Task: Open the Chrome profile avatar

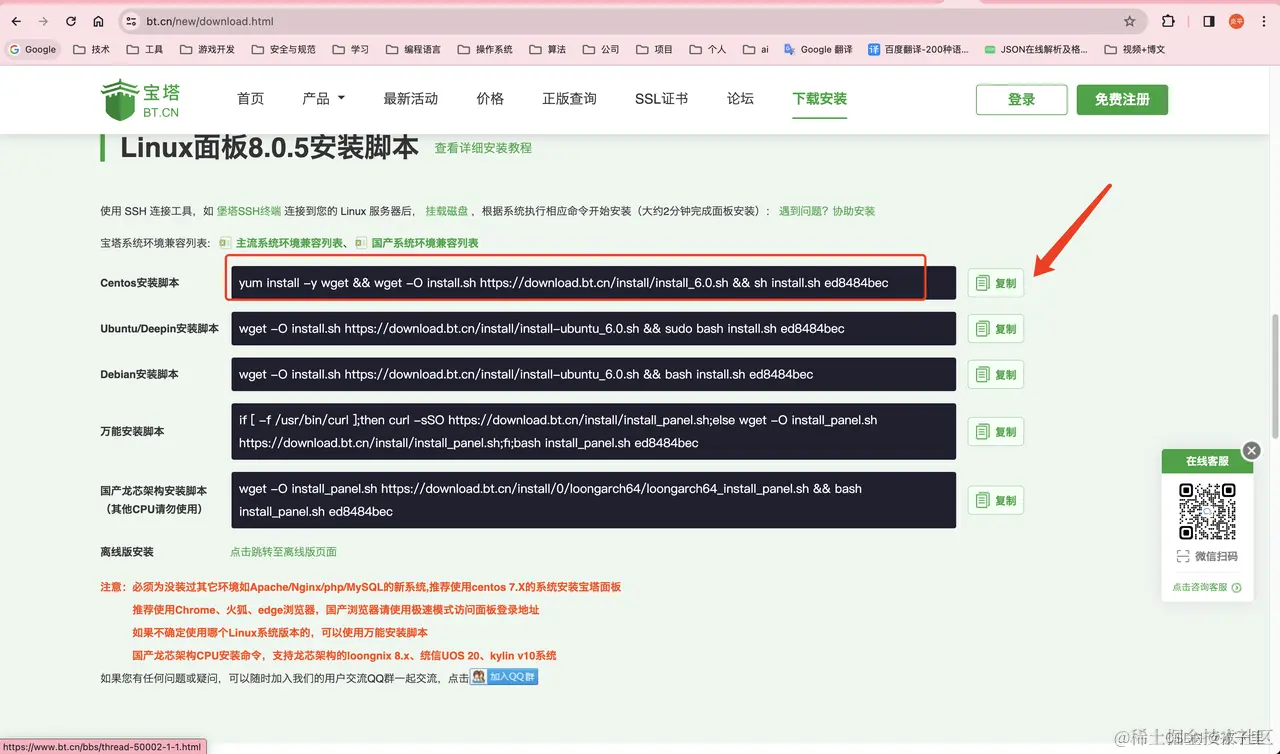Action: (x=1236, y=21)
